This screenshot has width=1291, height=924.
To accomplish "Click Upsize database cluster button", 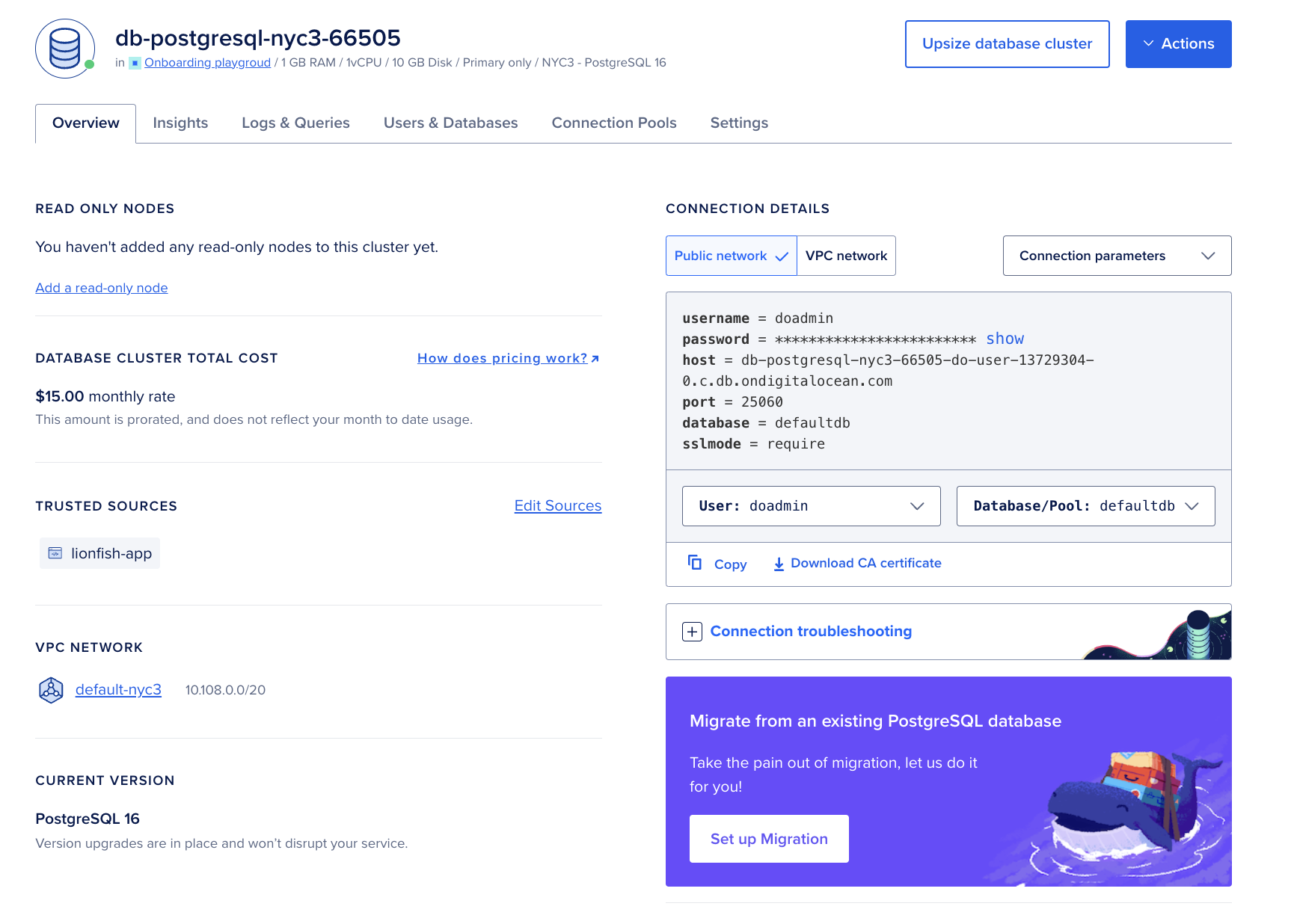I will (x=1007, y=44).
